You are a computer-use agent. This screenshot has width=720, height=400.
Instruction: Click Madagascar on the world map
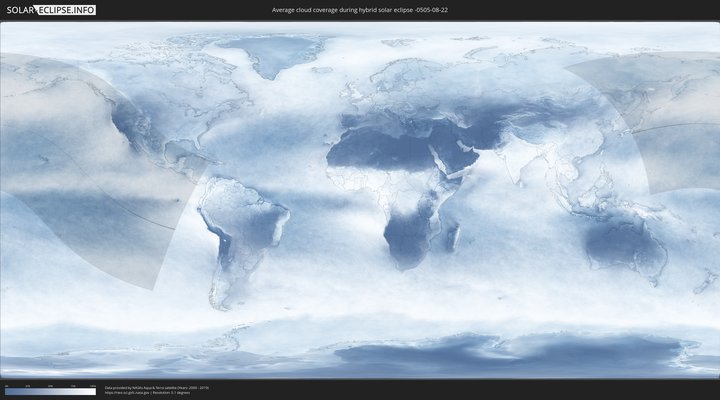click(455, 237)
